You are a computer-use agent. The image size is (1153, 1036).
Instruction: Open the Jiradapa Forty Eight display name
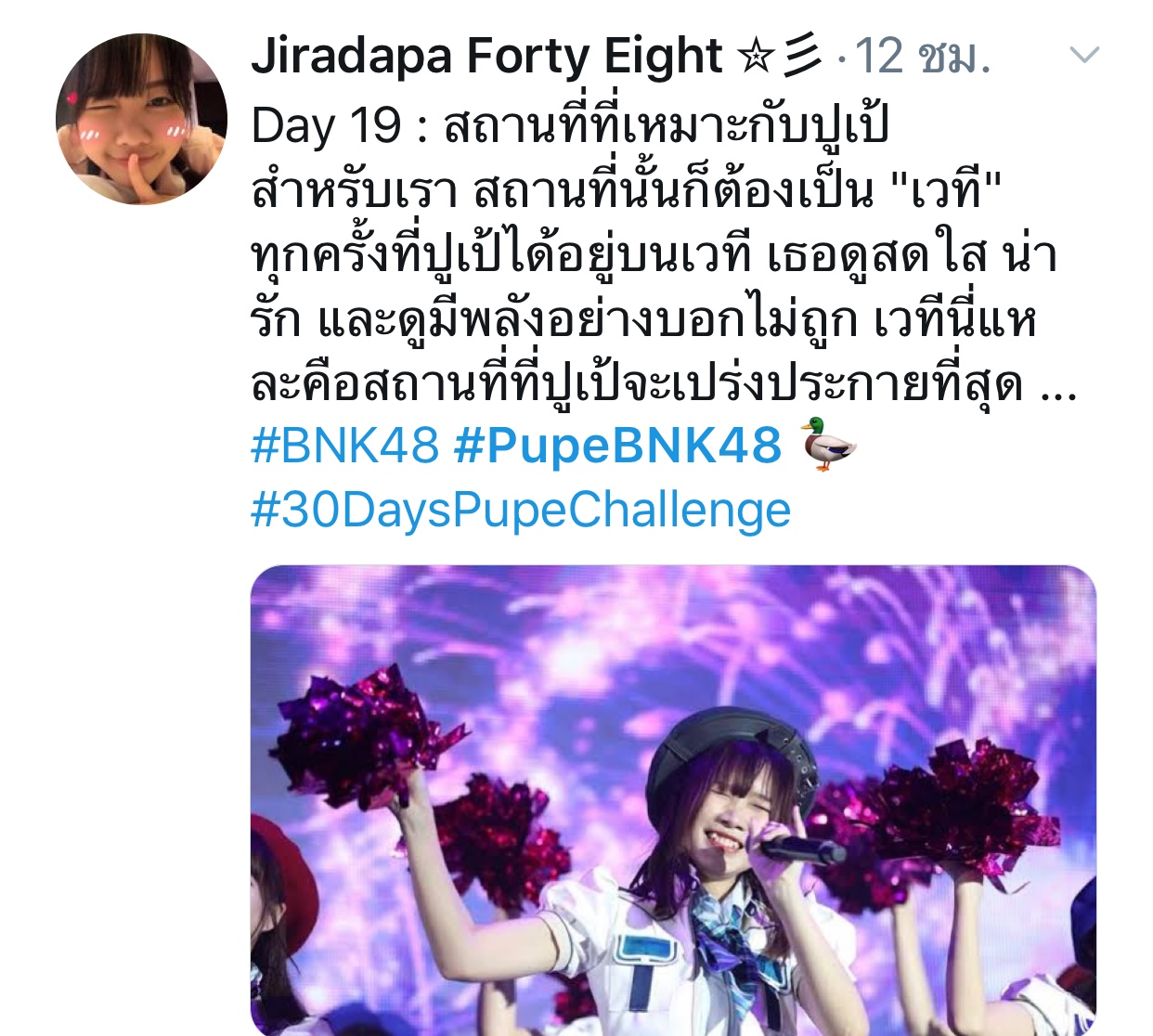(x=486, y=56)
